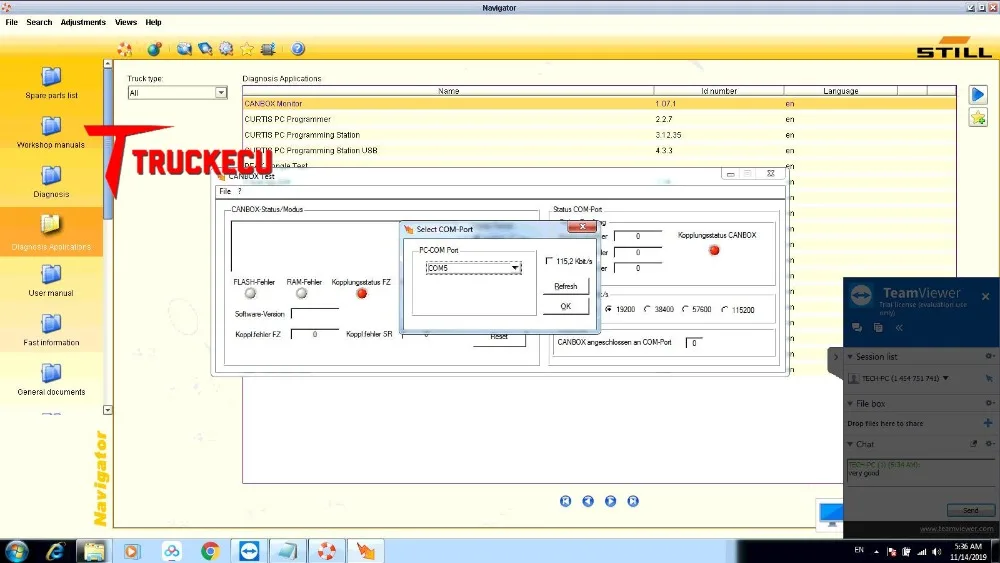Open the PC-COM Port COM5 dropdown
This screenshot has height=563, width=1000.
click(x=515, y=268)
